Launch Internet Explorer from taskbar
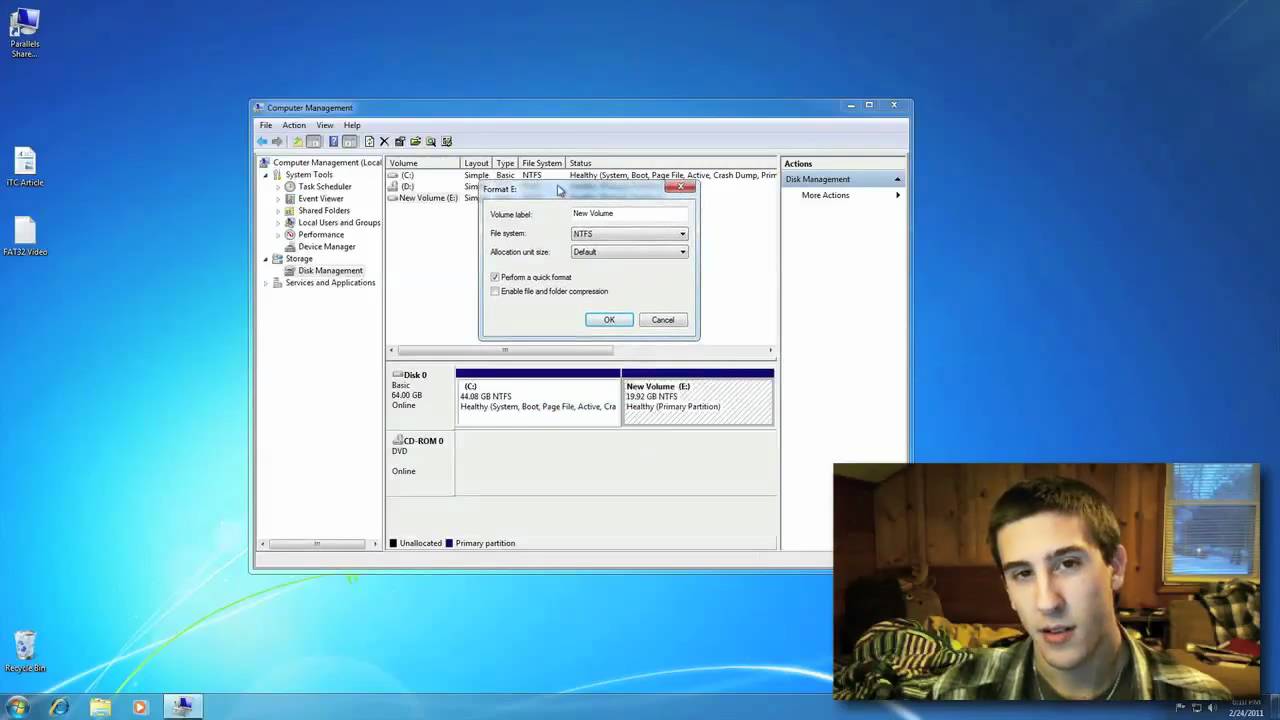1280x720 pixels. point(59,707)
